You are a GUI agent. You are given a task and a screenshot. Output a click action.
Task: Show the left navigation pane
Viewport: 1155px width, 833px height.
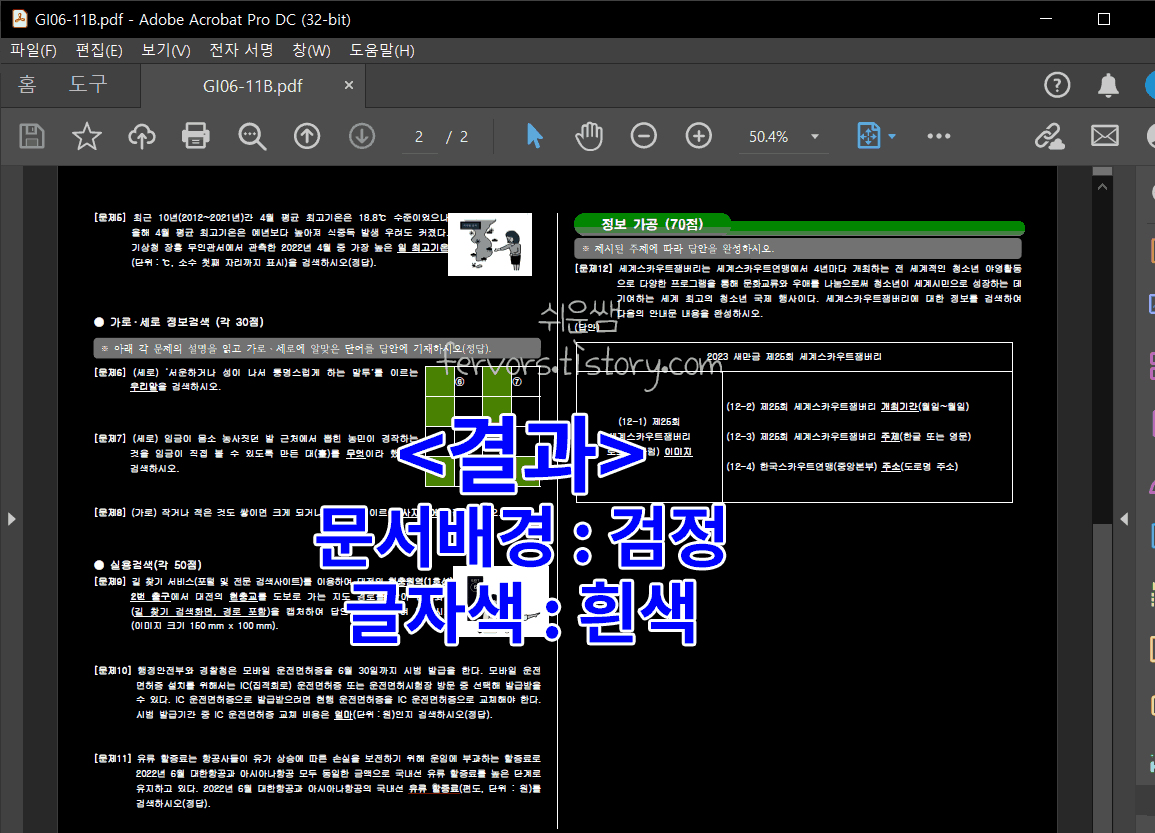tap(11, 518)
